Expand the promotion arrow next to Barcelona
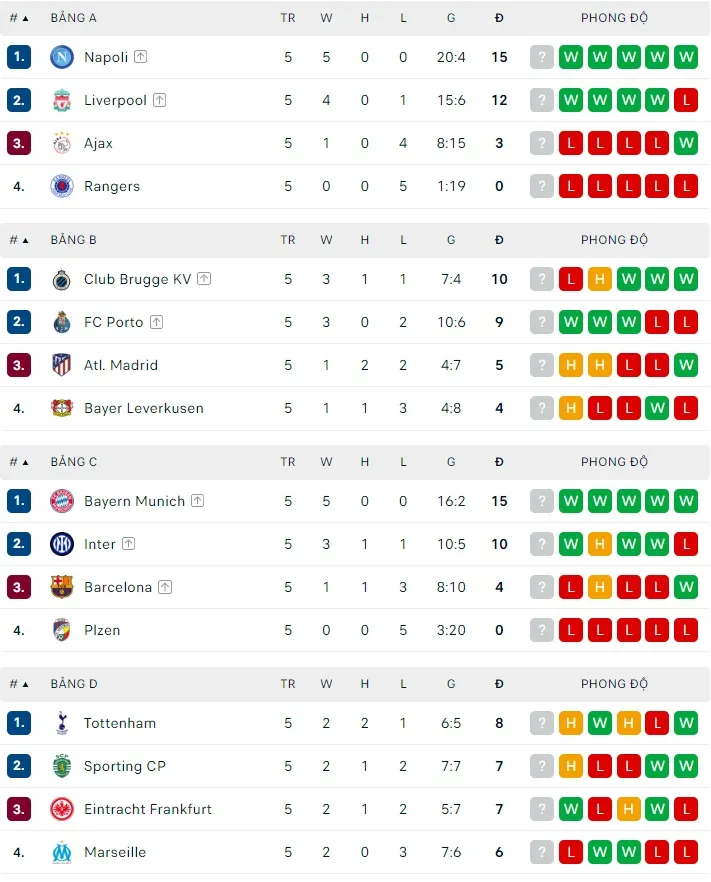 coord(163,587)
